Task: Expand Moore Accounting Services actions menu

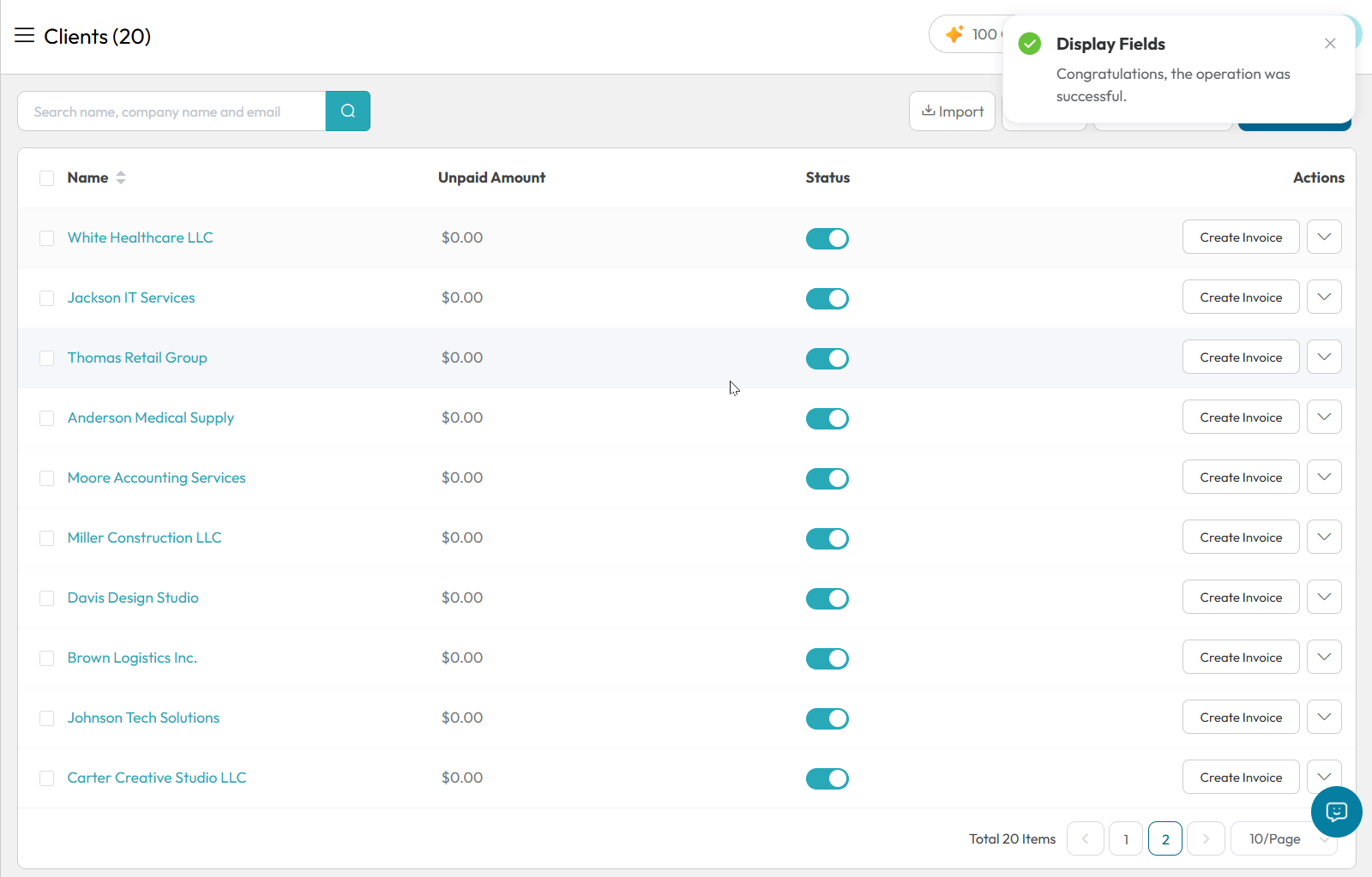Action: 1324,478
